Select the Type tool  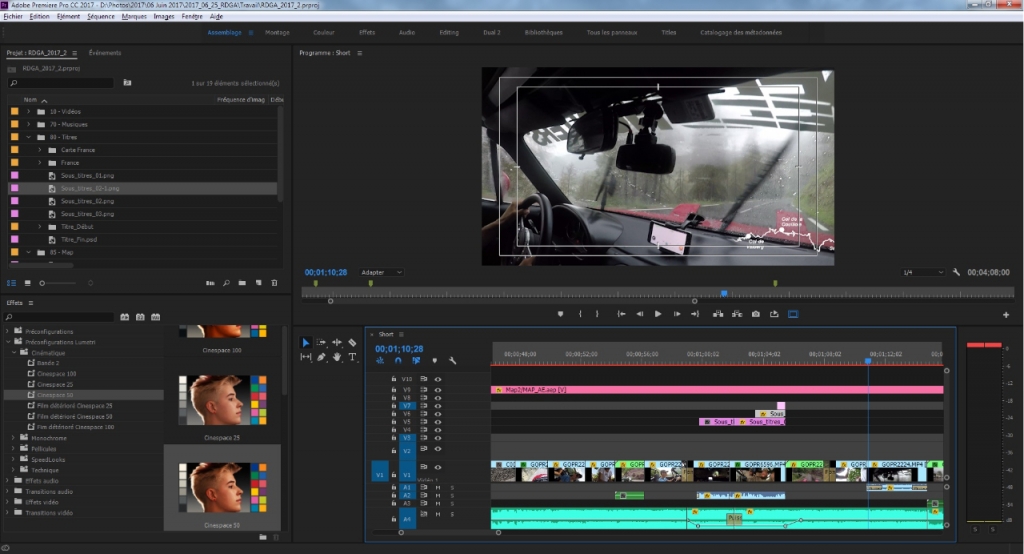[352, 357]
